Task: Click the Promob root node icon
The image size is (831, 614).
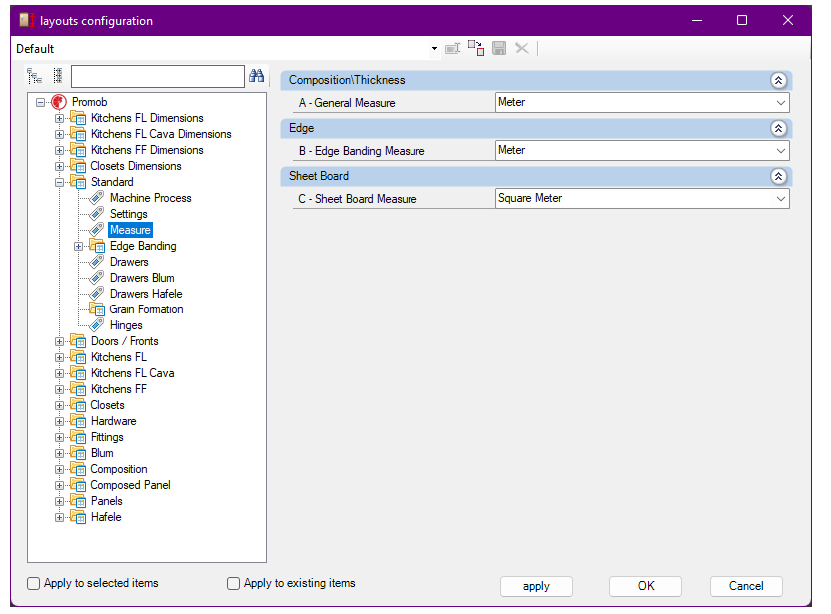Action: click(59, 102)
